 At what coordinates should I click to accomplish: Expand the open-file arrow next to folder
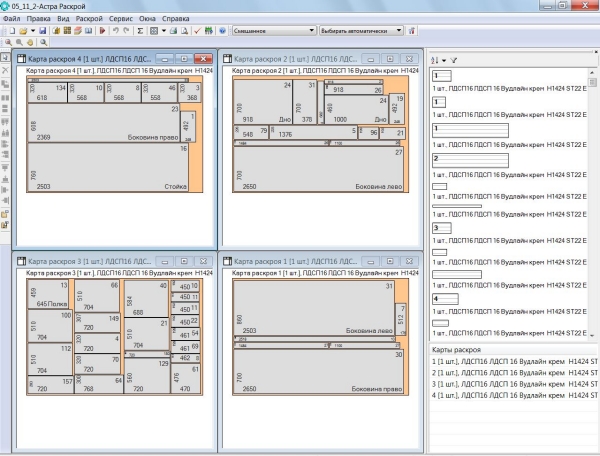tap(33, 31)
